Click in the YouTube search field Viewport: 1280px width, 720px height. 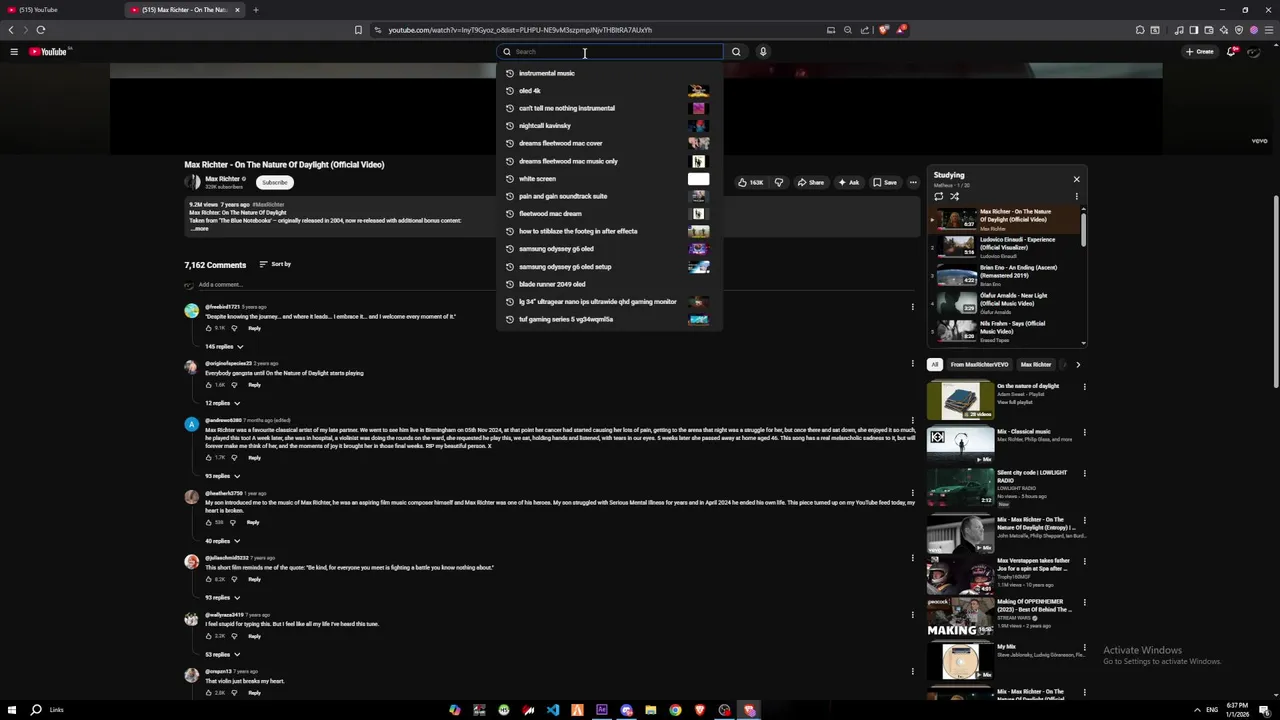(x=610, y=52)
